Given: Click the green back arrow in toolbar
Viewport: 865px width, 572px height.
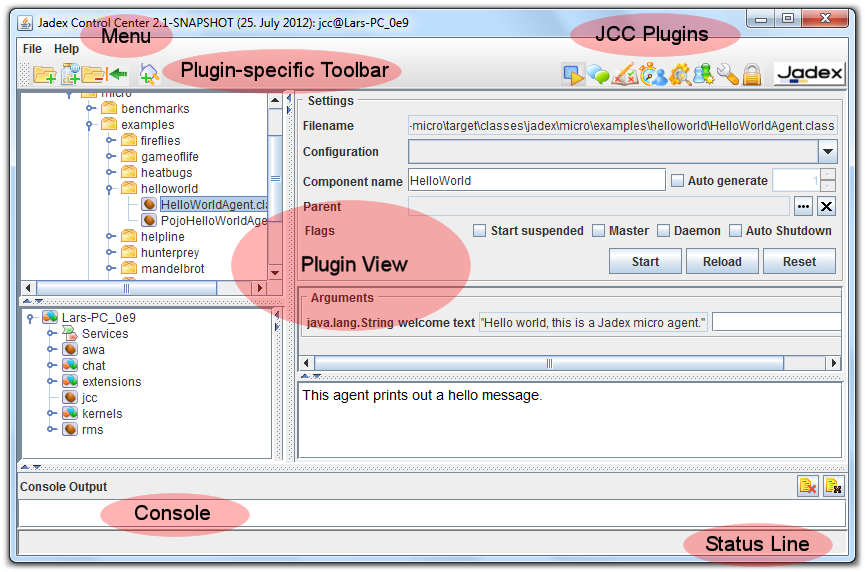Looking at the screenshot, I should point(119,74).
